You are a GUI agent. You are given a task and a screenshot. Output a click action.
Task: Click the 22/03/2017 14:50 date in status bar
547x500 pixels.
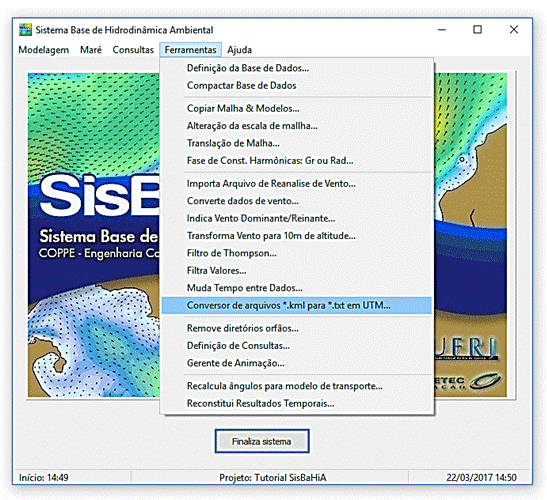(481, 478)
